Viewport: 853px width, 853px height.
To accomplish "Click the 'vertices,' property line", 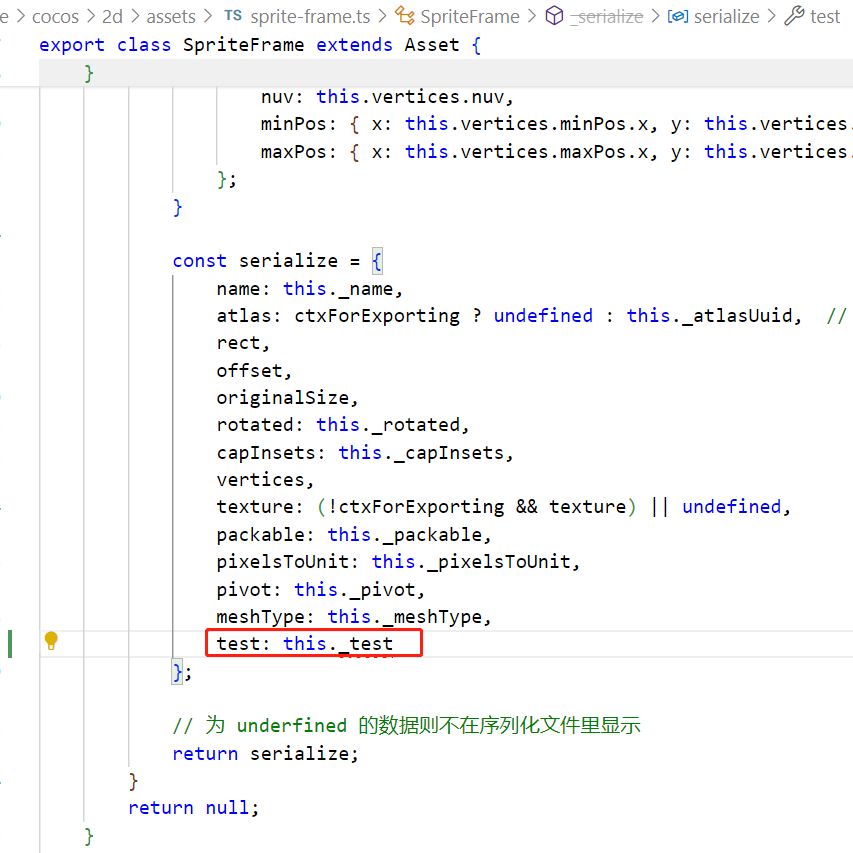I will point(265,480).
